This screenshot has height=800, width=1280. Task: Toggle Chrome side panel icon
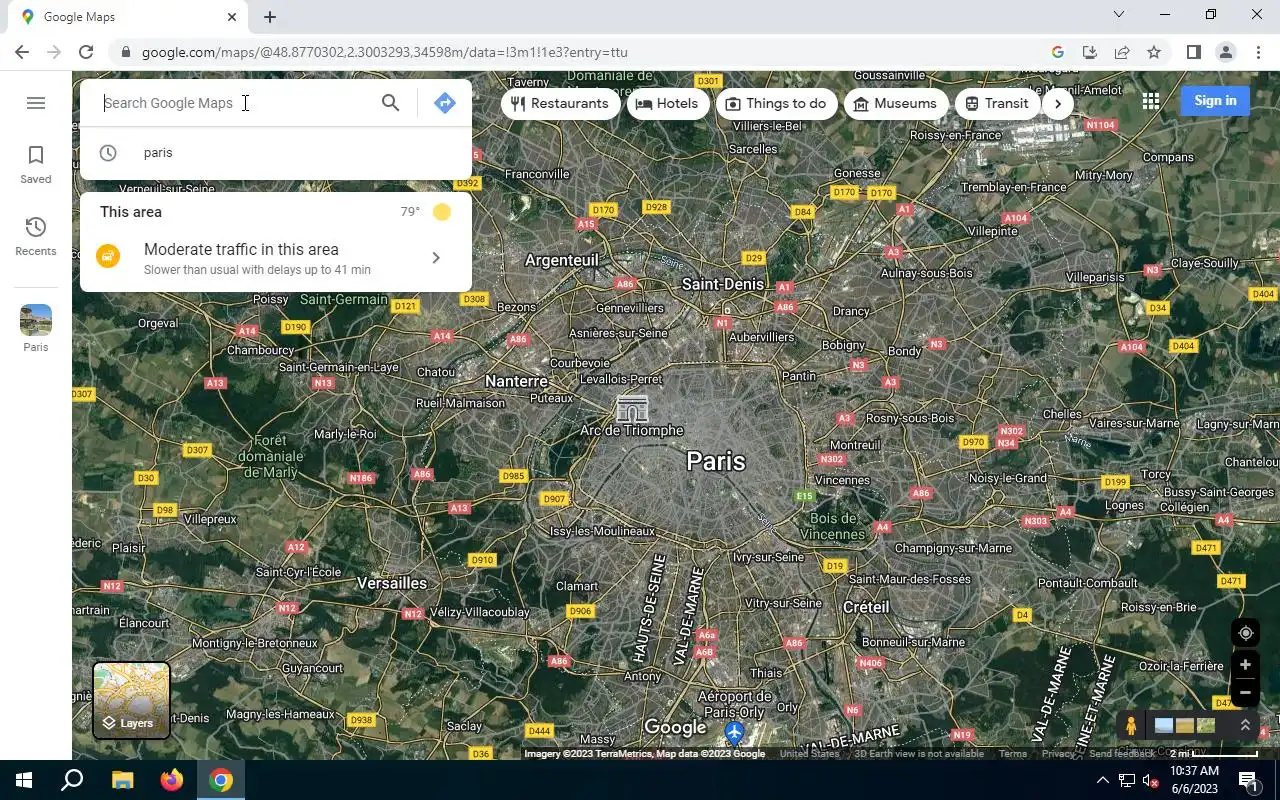[x=1193, y=52]
